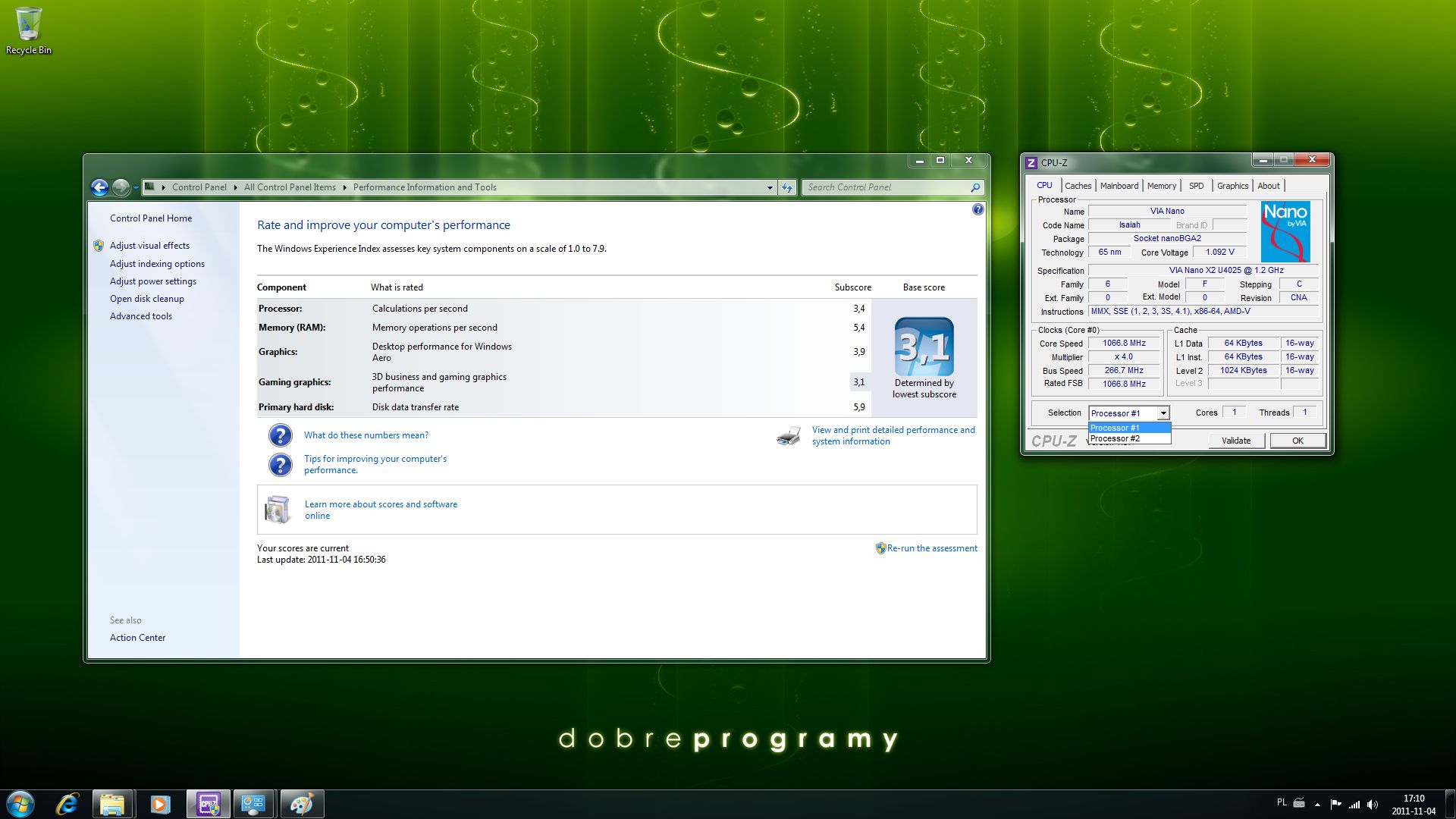Click 'View and print detailed performance' link
The height and width of the screenshot is (819, 1456).
(893, 436)
